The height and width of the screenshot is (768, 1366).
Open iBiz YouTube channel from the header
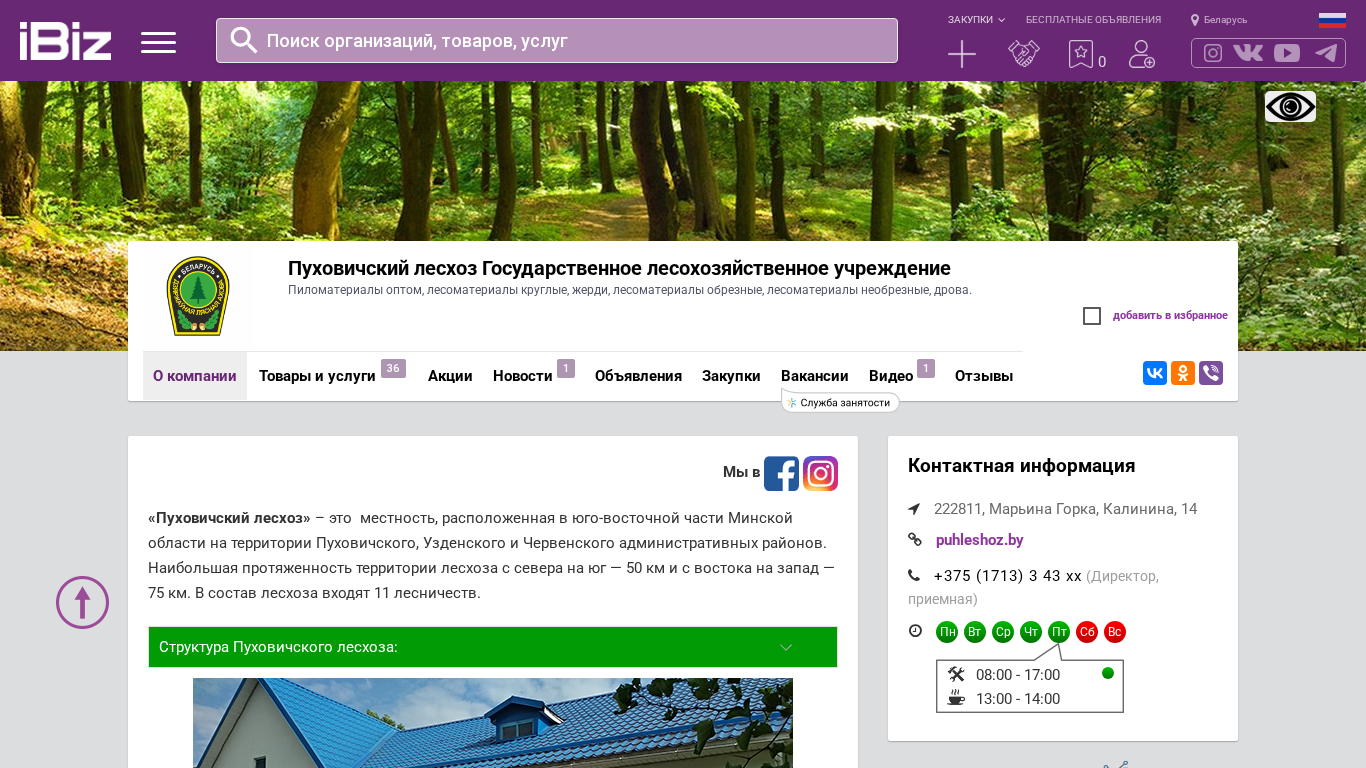click(x=1287, y=53)
